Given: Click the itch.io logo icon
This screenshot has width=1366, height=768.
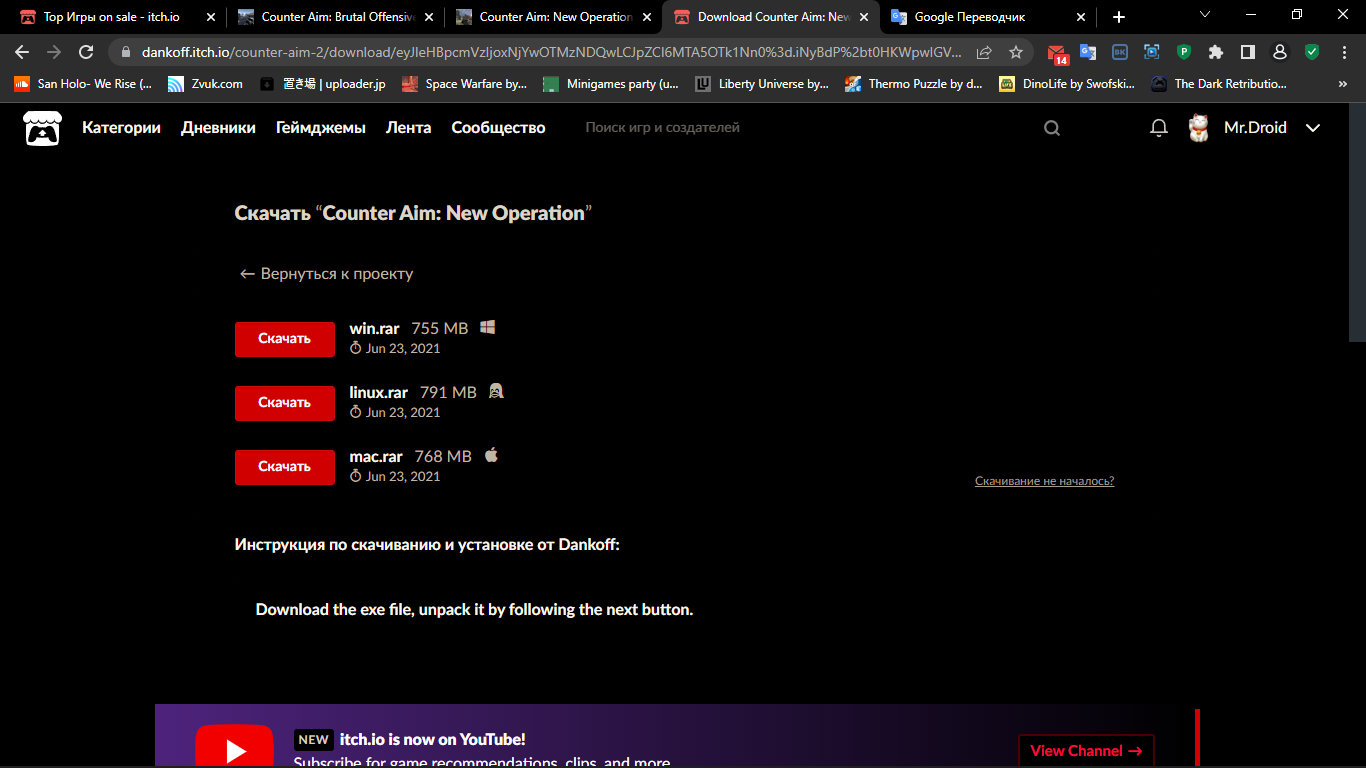Looking at the screenshot, I should [42, 128].
